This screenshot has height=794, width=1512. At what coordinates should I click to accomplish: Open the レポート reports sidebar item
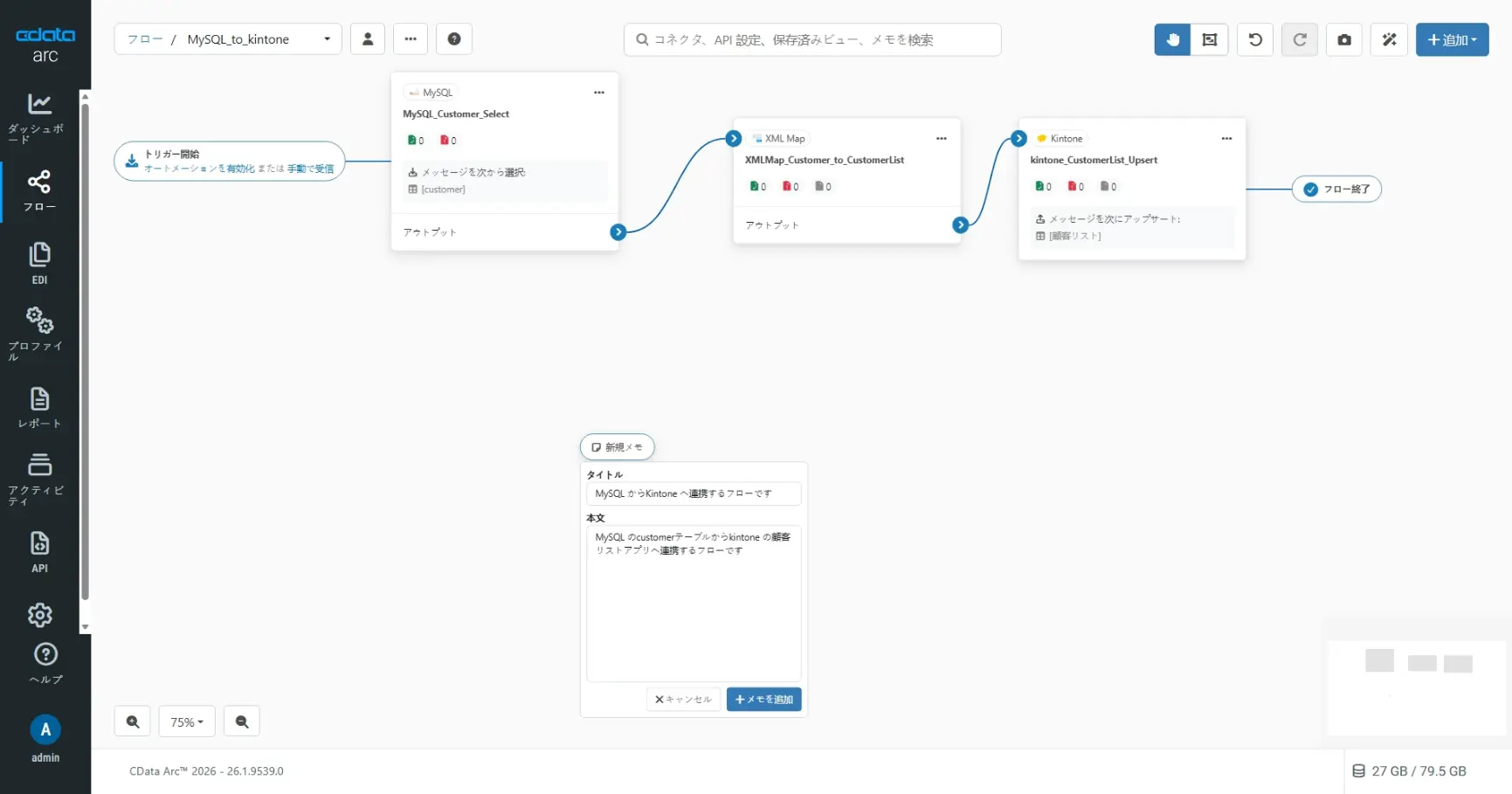[39, 408]
